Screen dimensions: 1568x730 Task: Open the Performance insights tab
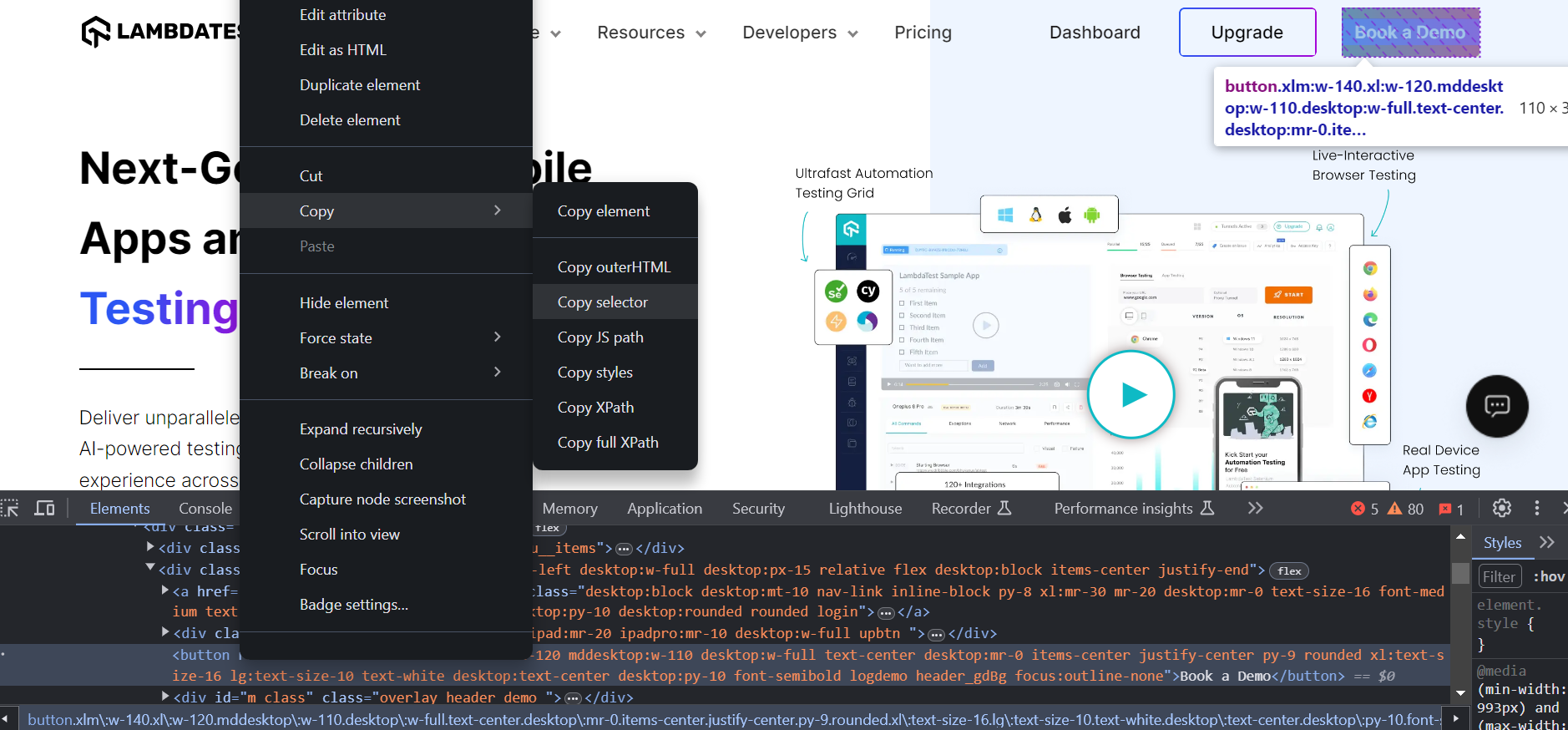coord(1134,508)
